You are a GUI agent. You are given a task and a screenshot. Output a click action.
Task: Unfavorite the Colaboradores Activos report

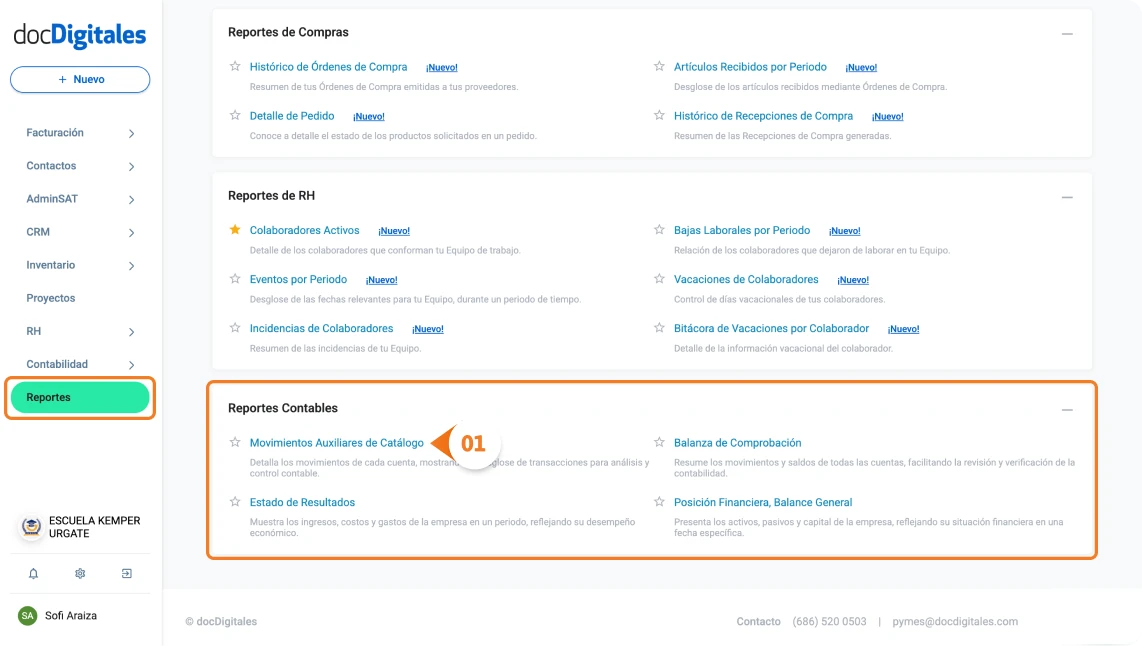234,230
